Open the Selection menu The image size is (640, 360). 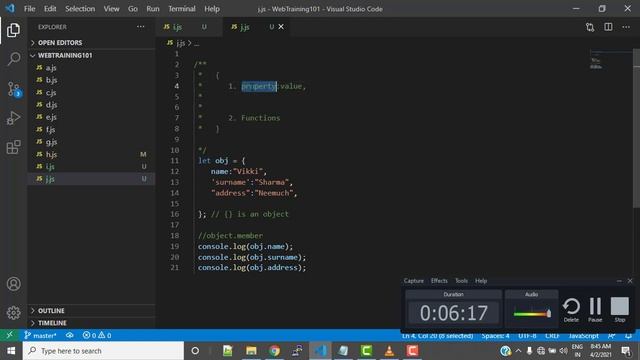(x=80, y=9)
